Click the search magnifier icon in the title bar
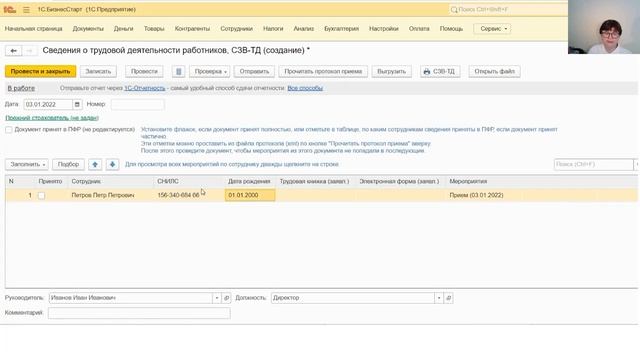The height and width of the screenshot is (360, 640). pos(454,9)
